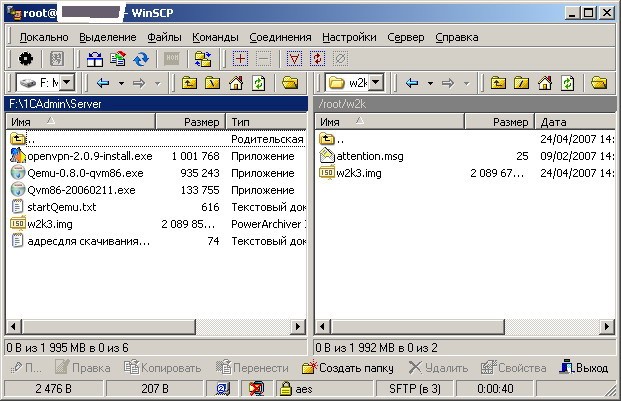Open the remote w2k directory dropdown
621x401 pixels.
pos(376,83)
